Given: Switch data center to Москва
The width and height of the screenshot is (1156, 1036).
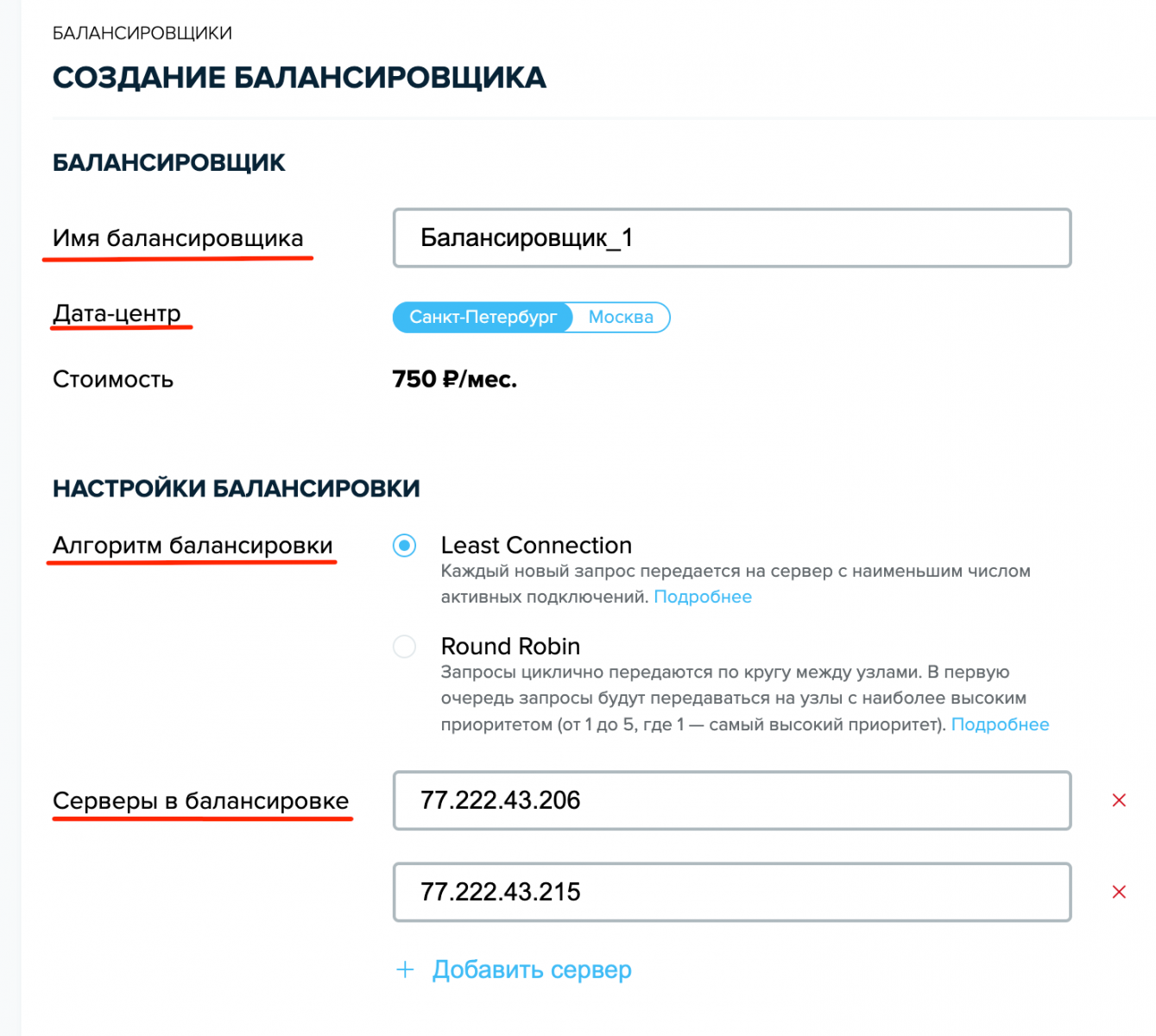Looking at the screenshot, I should pos(621,317).
